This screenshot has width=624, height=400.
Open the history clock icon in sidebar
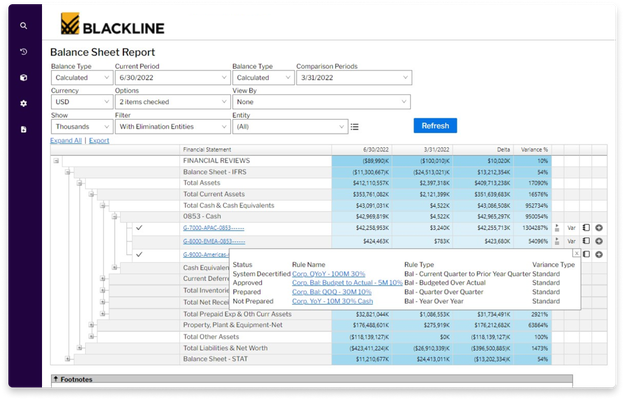[x=23, y=52]
